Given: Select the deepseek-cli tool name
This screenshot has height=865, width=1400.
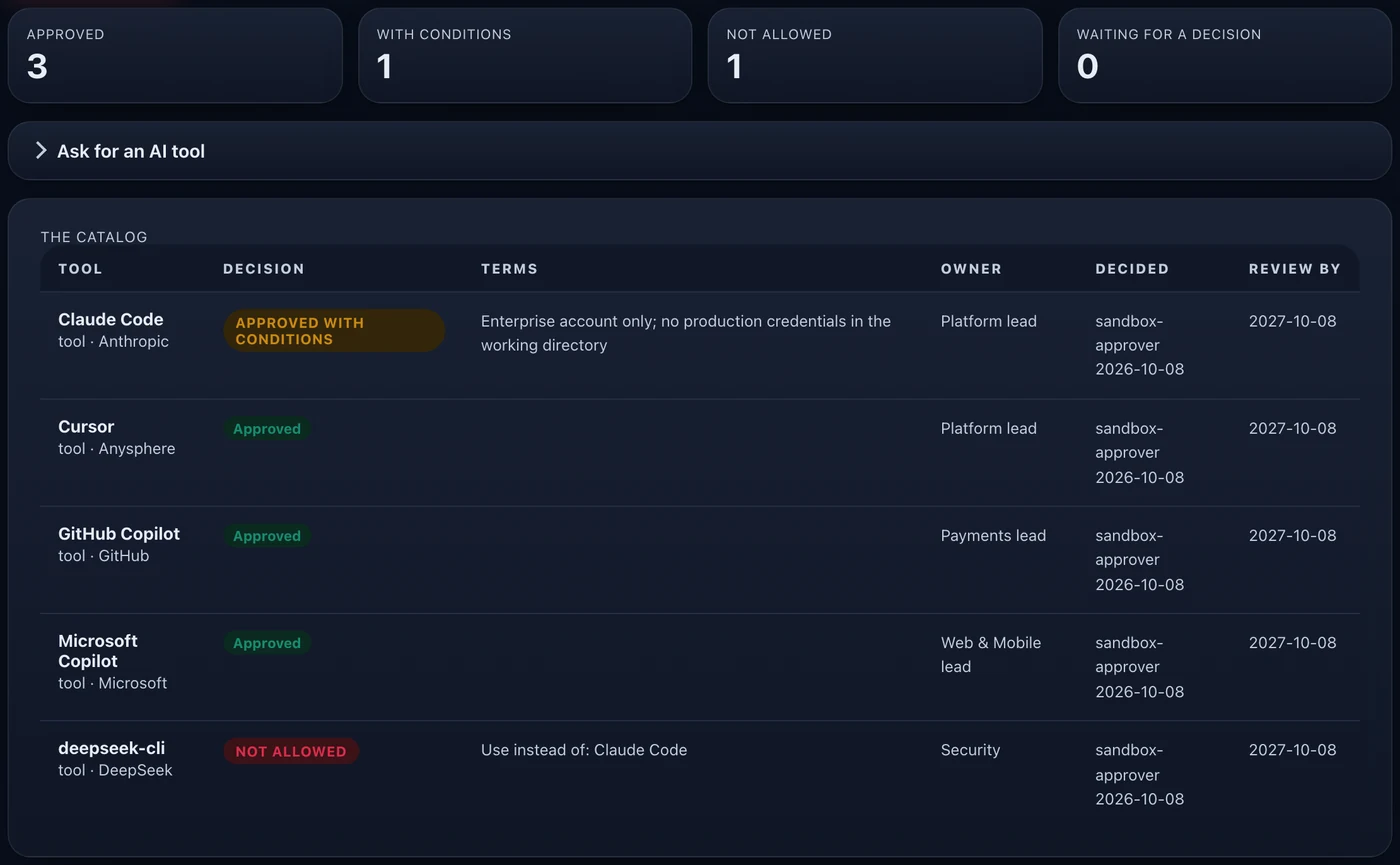Looking at the screenshot, I should point(111,748).
